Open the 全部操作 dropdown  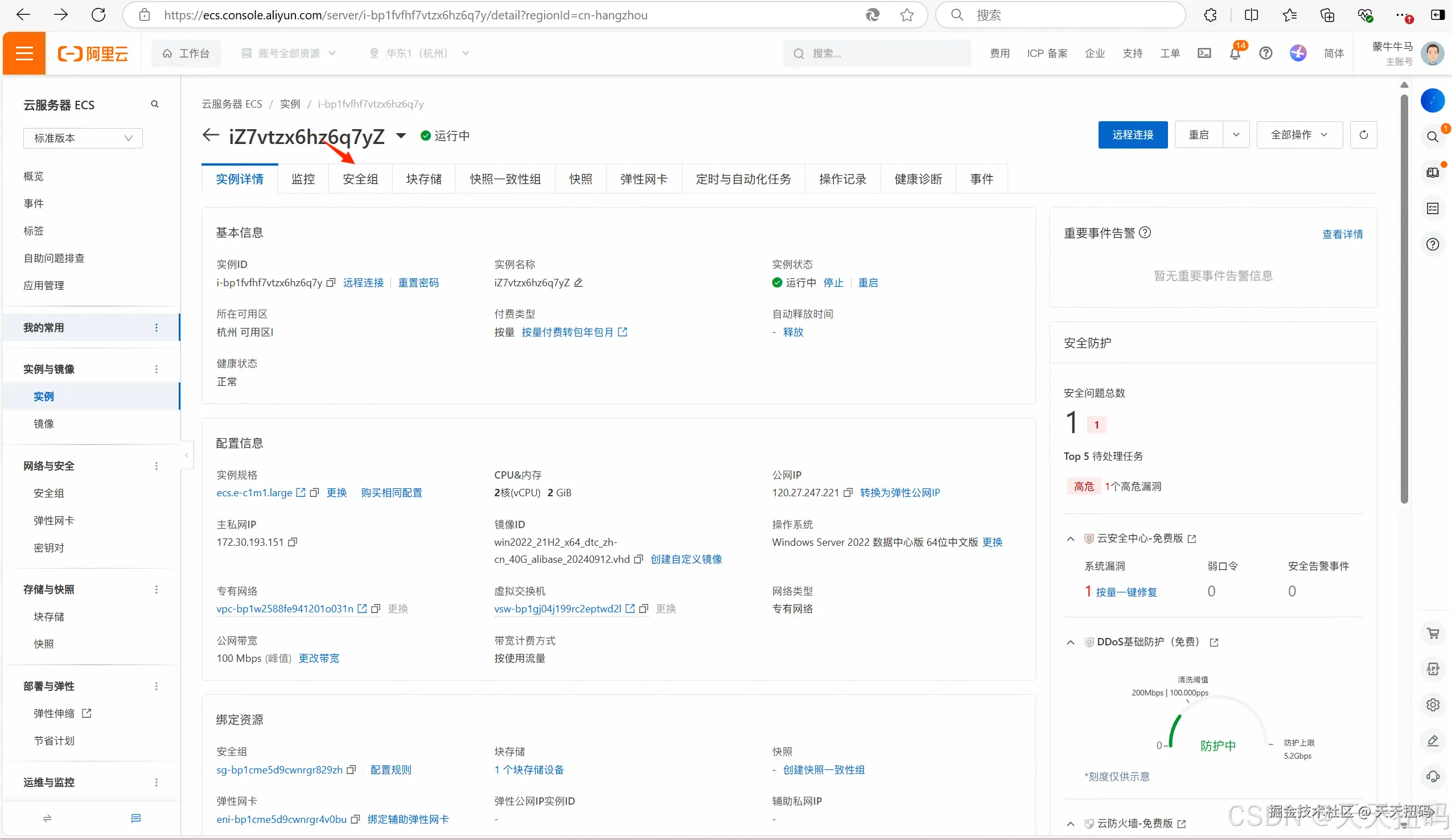1299,135
